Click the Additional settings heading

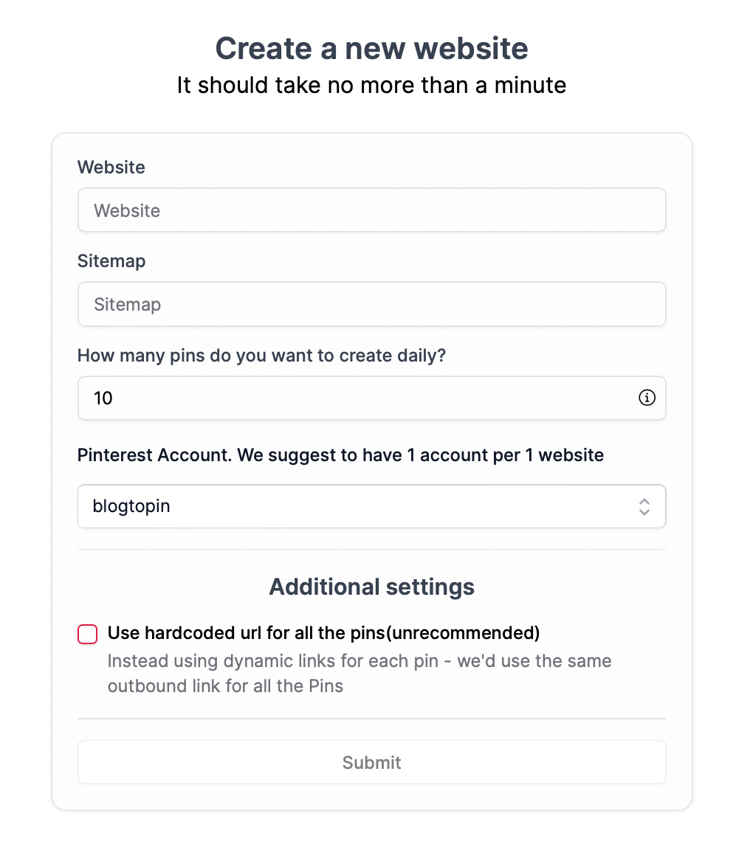point(371,587)
